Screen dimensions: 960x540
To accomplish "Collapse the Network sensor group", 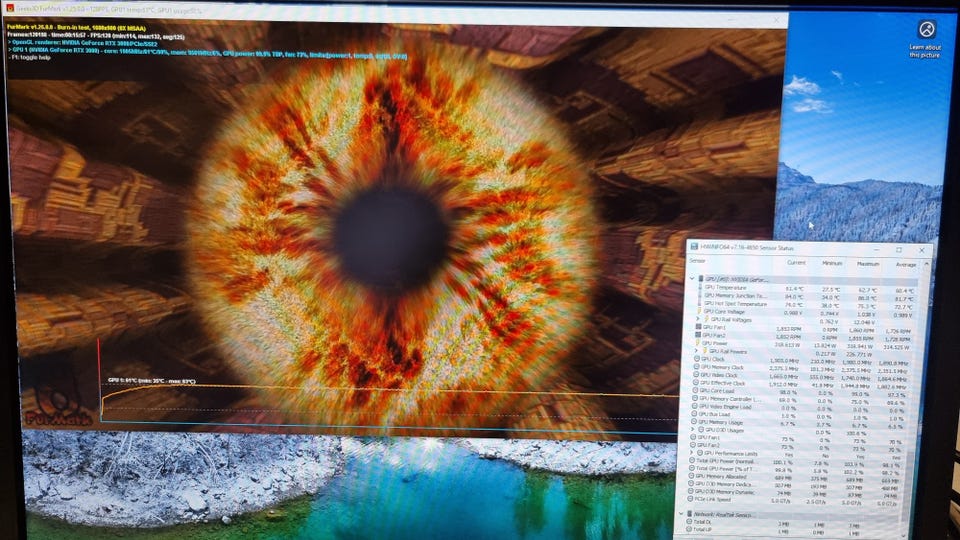I will click(x=681, y=514).
